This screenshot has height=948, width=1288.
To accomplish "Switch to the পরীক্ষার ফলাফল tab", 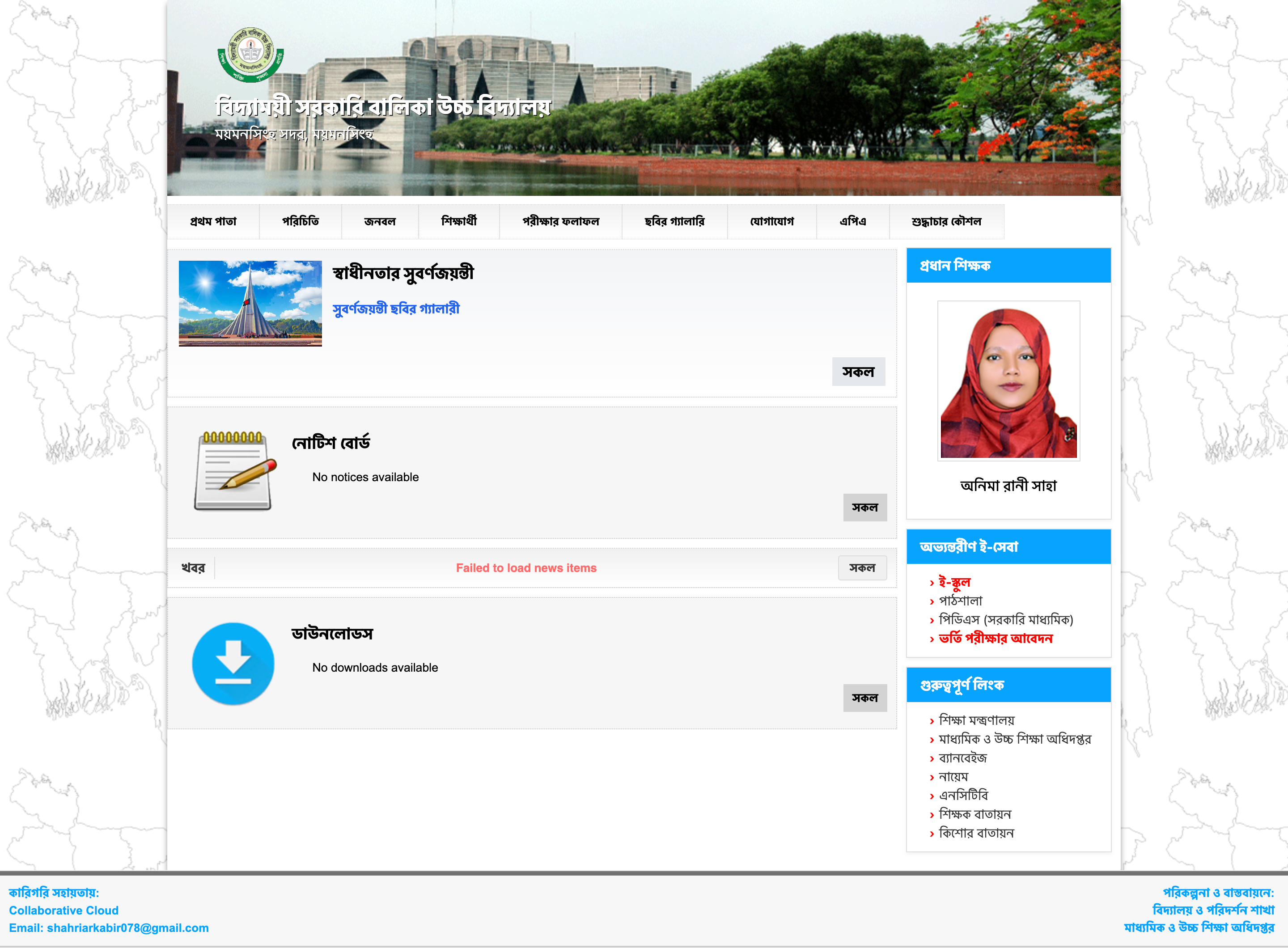I will point(561,221).
